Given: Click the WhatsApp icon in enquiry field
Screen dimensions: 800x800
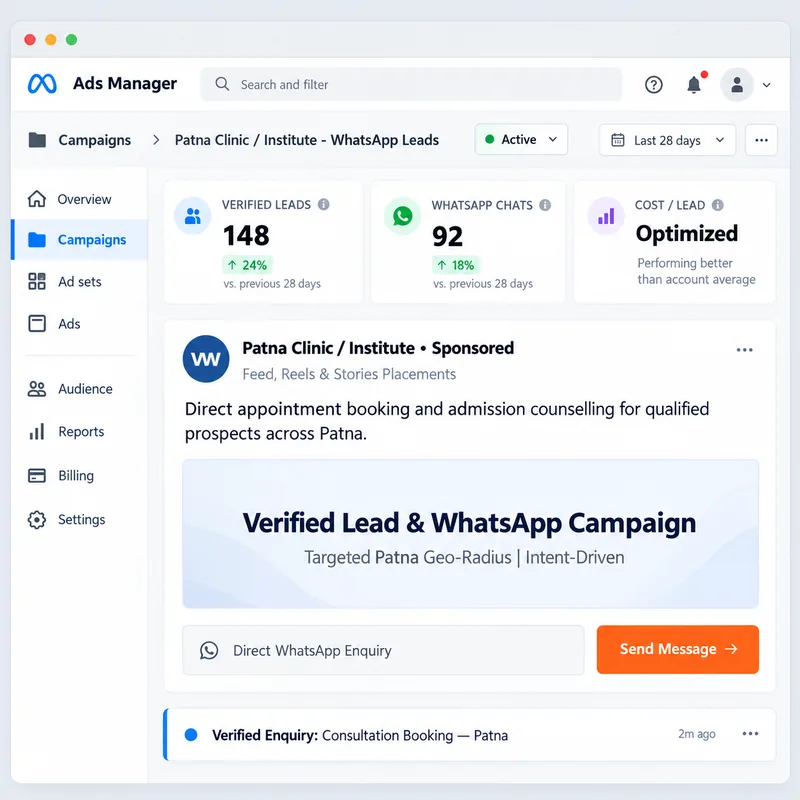Looking at the screenshot, I should (x=209, y=651).
